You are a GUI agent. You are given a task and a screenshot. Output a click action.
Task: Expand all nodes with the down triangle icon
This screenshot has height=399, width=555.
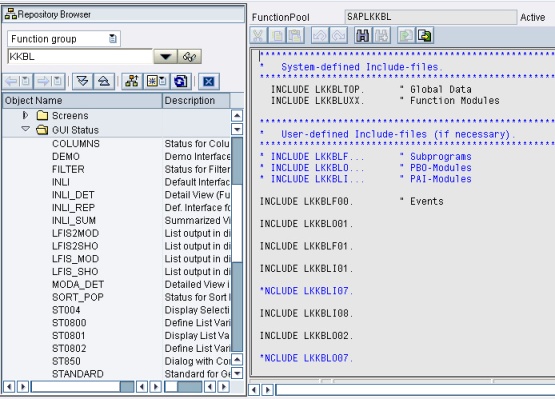pyautogui.click(x=83, y=81)
